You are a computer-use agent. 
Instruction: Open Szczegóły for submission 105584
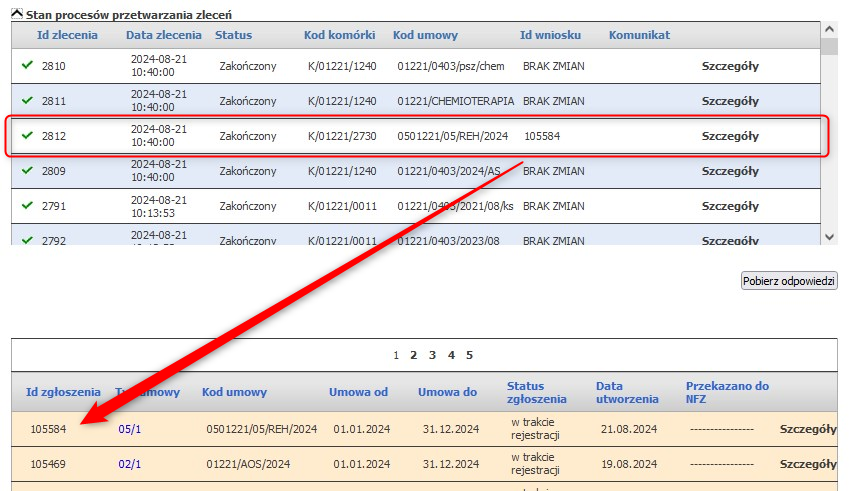(807, 429)
